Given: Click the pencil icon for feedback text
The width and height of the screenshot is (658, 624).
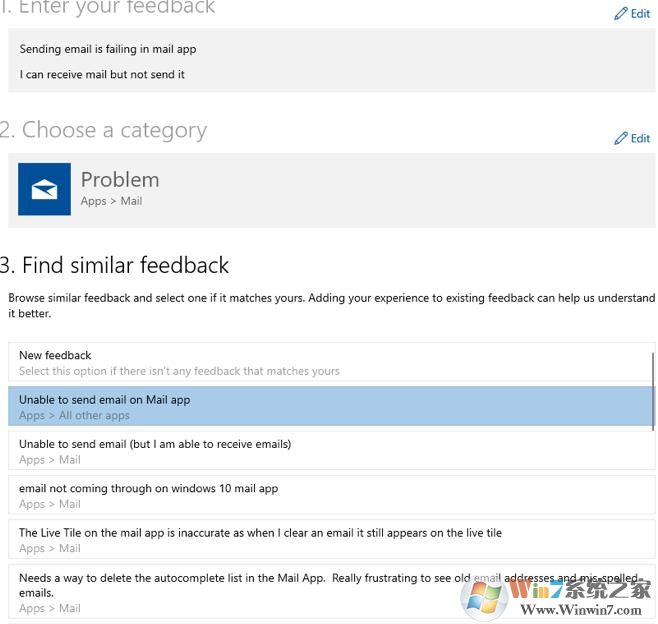Looking at the screenshot, I should coord(621,14).
